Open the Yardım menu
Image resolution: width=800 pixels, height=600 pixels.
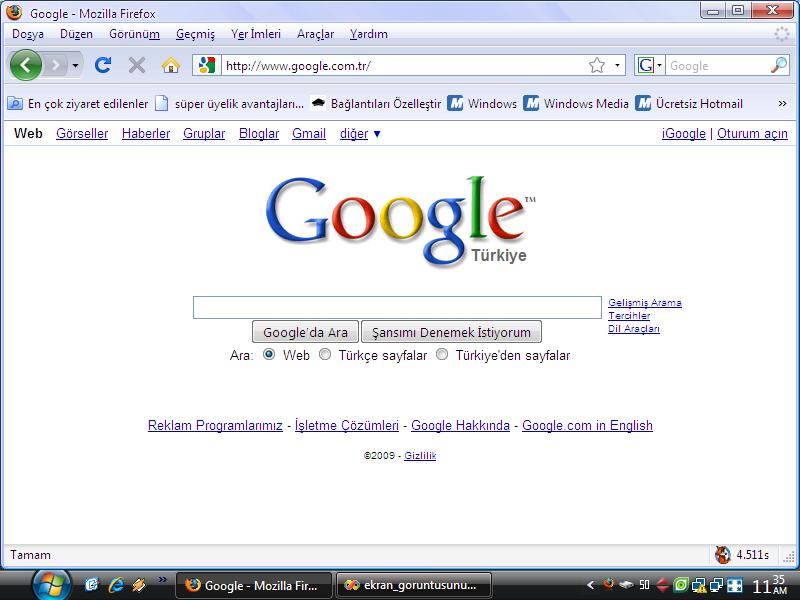(x=368, y=34)
